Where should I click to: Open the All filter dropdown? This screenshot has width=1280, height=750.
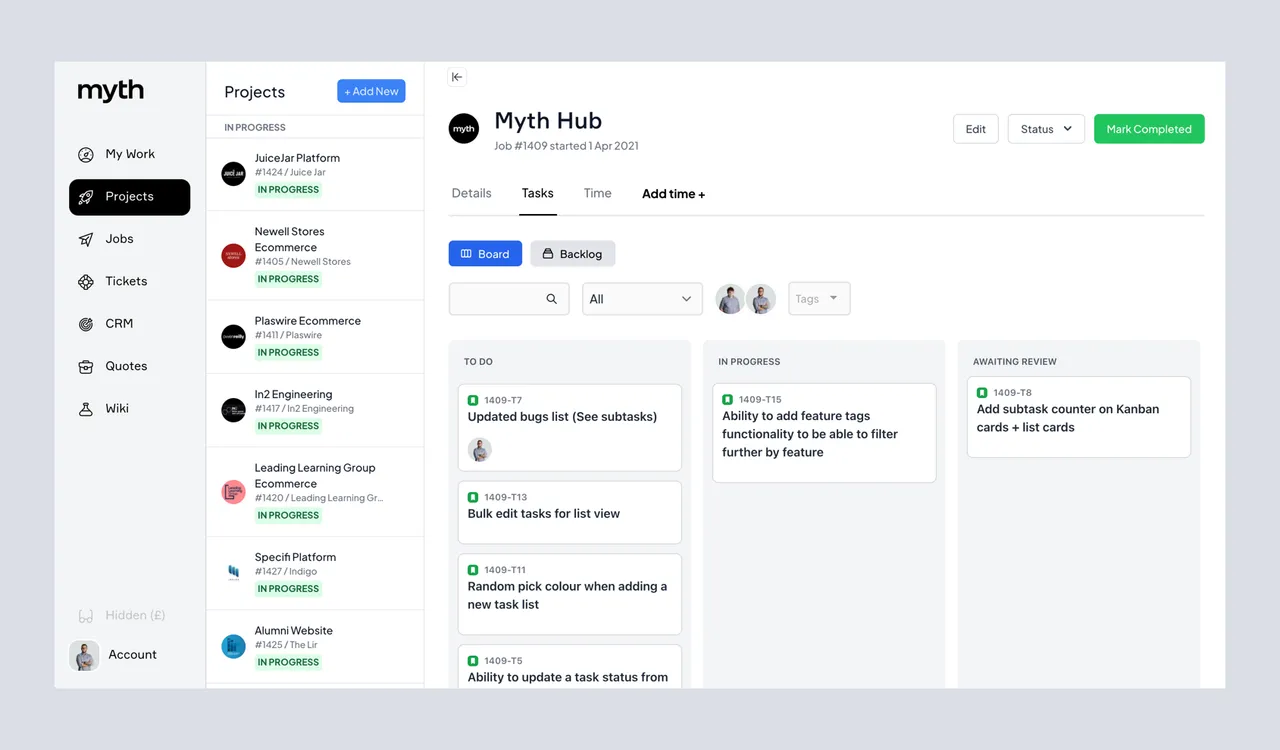642,299
